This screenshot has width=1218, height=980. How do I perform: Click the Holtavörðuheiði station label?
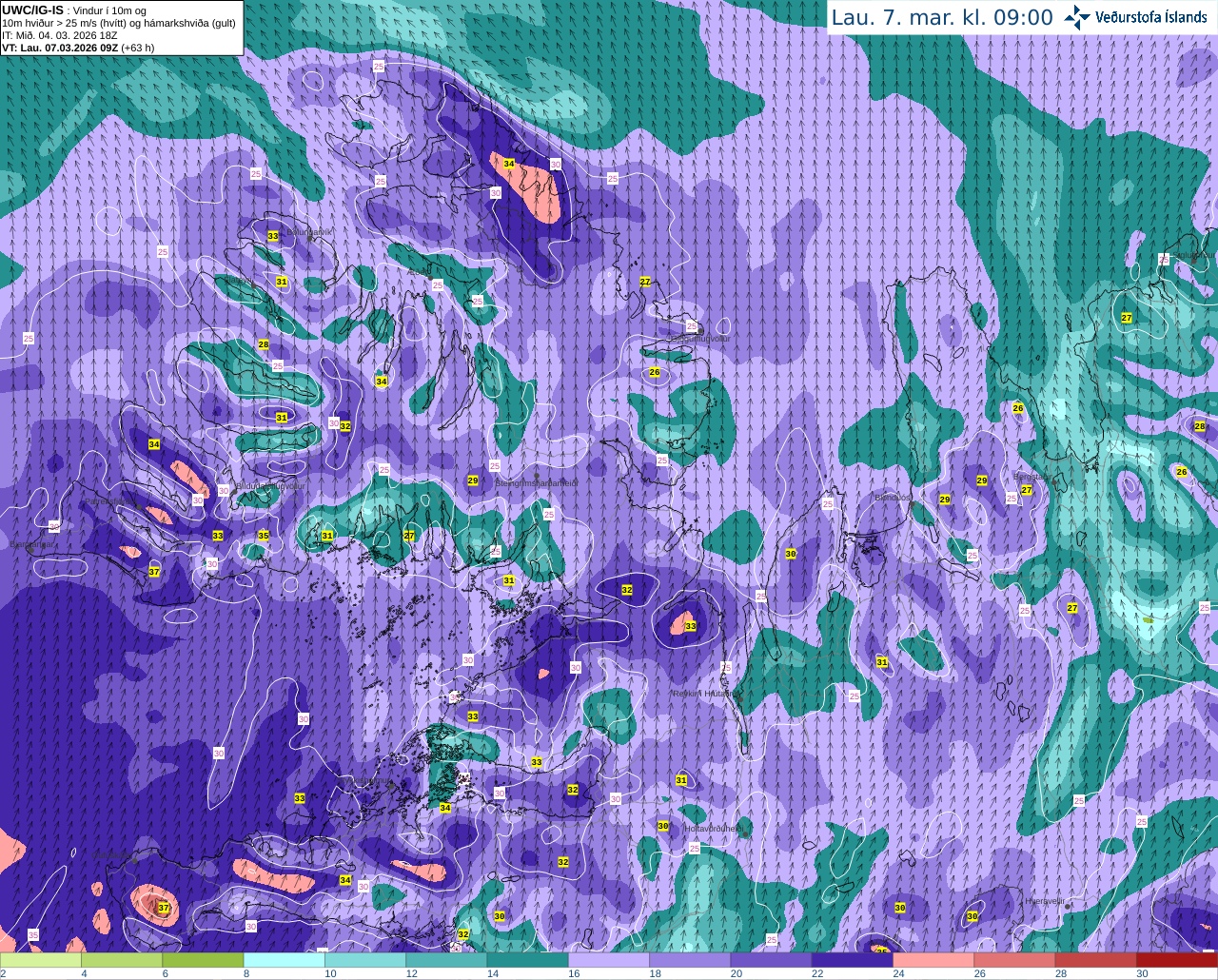[x=713, y=829]
